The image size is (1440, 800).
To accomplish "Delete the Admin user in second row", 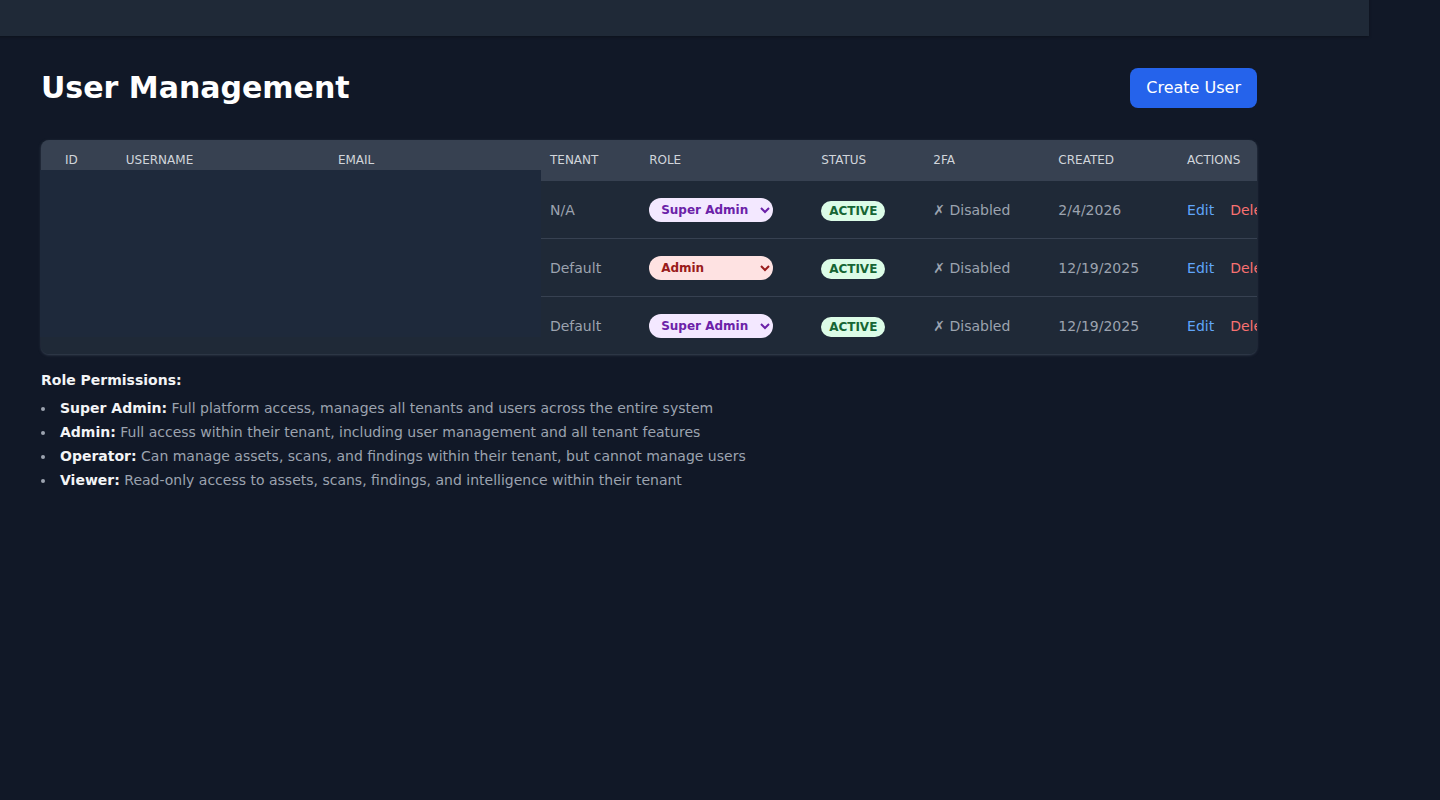I will coord(1243,268).
